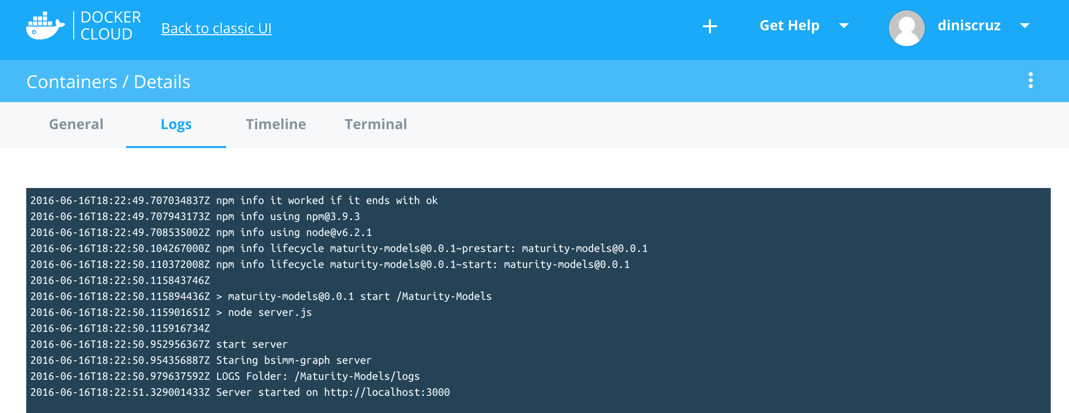
Task: Open the Timeline tab
Action: (276, 124)
